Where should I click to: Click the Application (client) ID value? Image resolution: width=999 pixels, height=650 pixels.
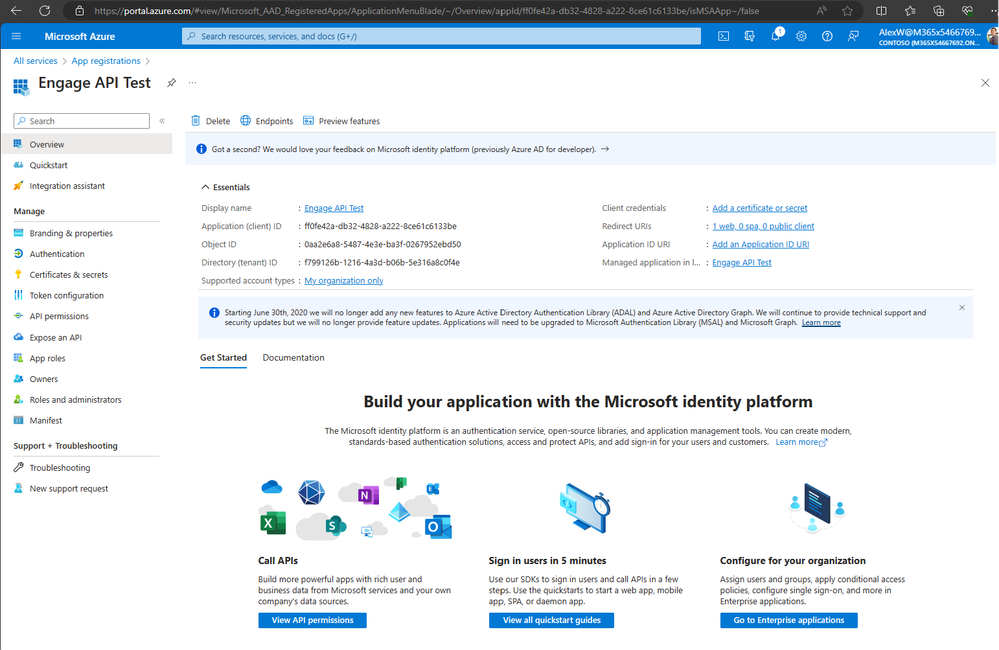coord(380,226)
